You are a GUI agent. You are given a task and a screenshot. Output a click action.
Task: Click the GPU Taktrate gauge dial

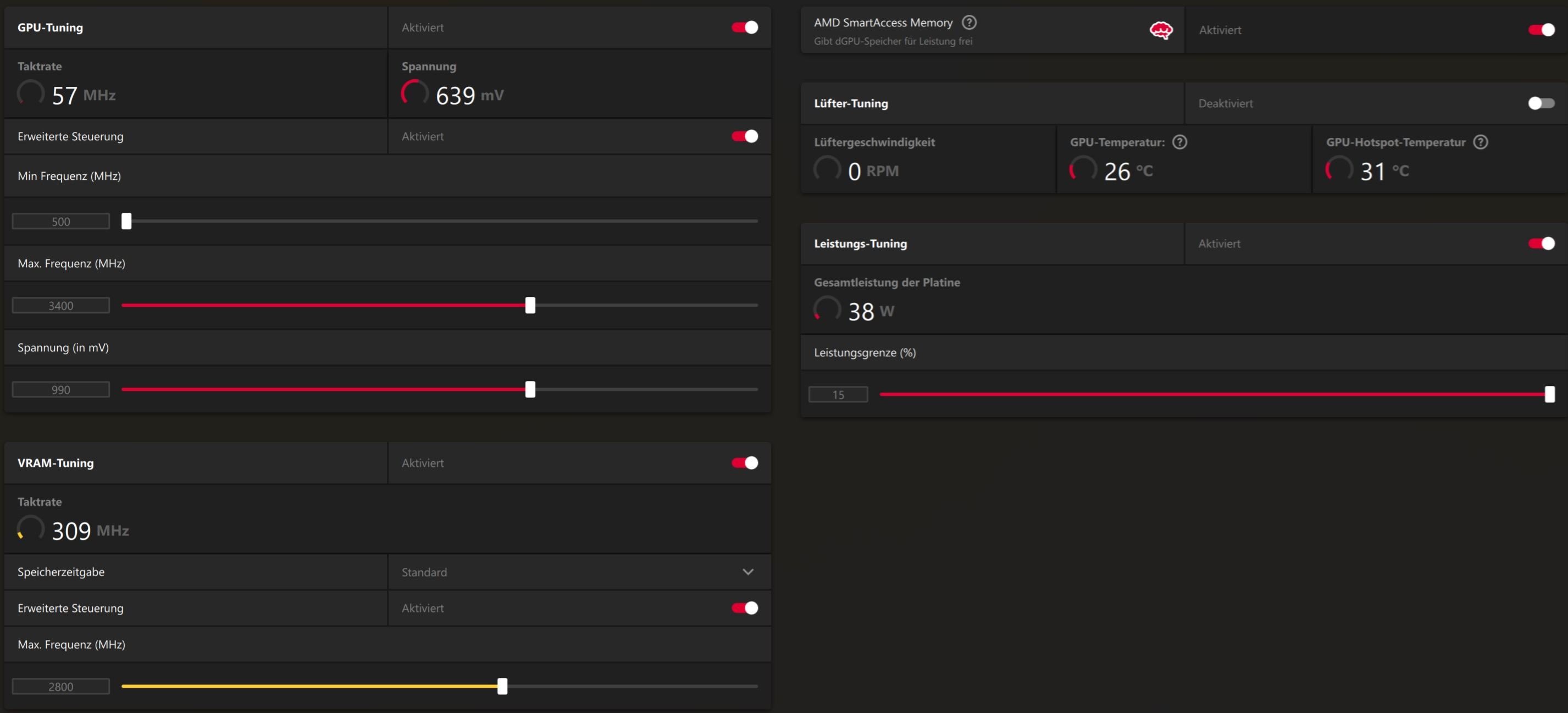coord(30,93)
